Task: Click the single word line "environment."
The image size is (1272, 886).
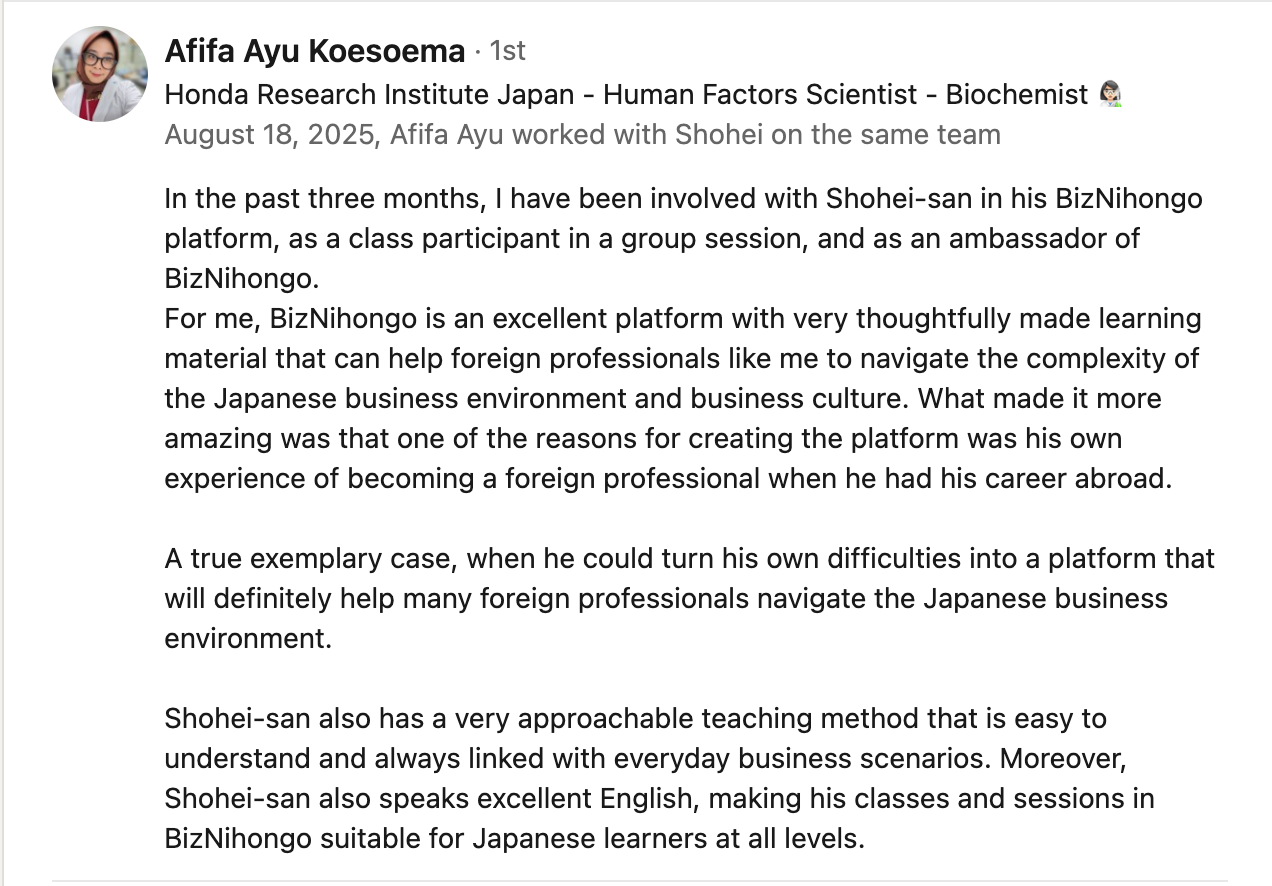Action: (248, 638)
